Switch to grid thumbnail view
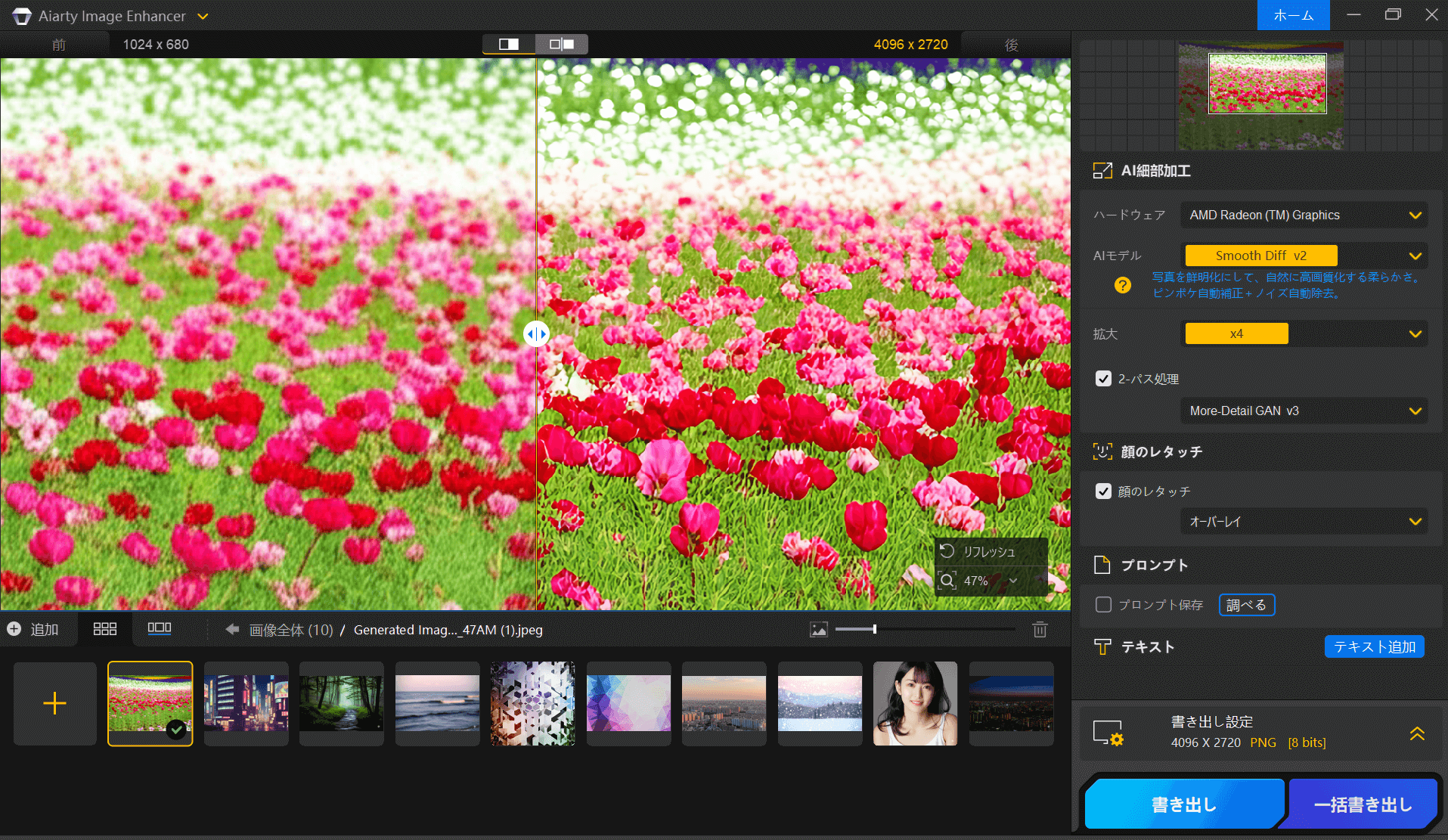The width and height of the screenshot is (1448, 840). tap(104, 629)
